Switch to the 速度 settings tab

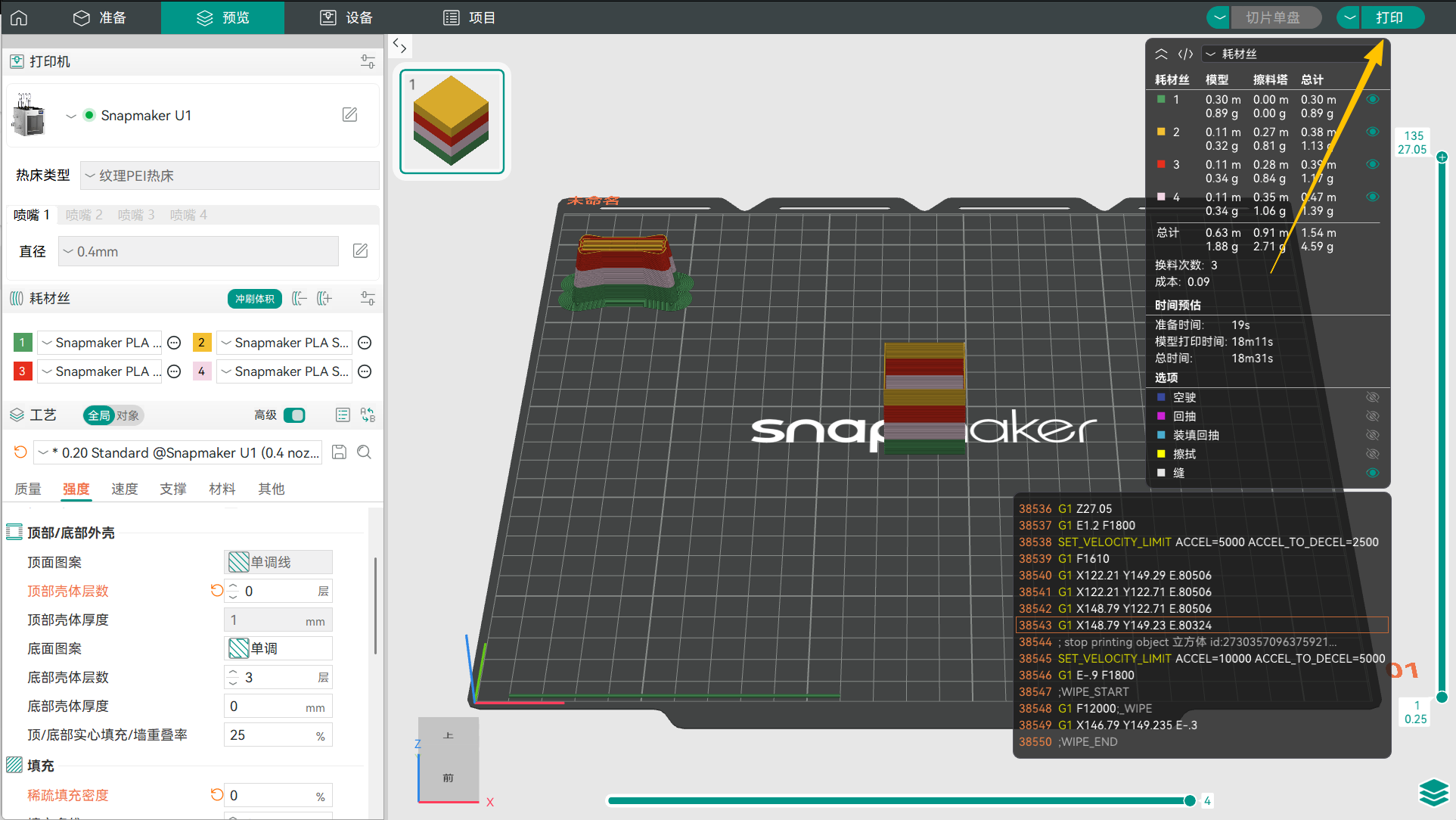[124, 489]
